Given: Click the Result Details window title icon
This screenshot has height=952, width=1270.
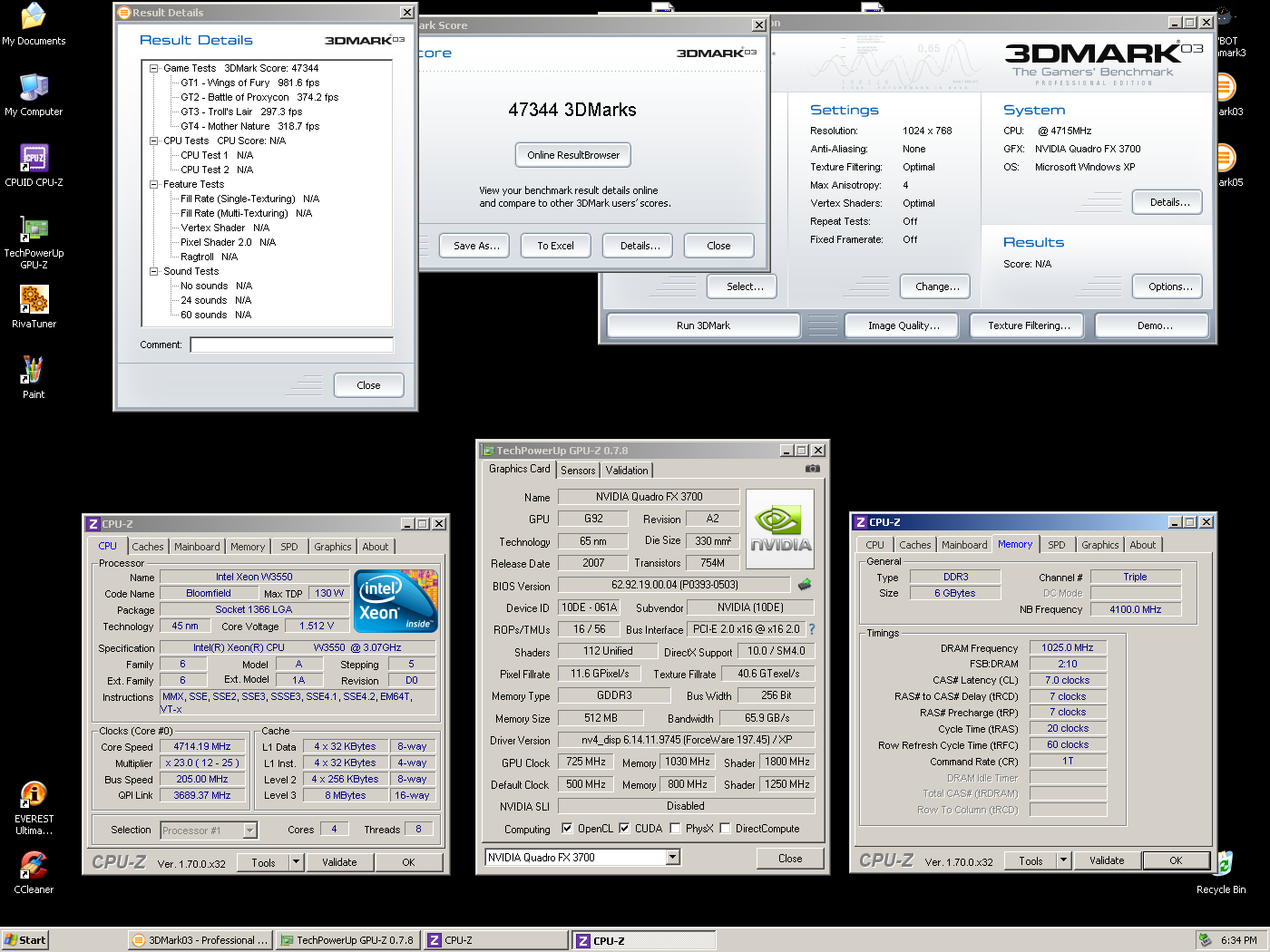Looking at the screenshot, I should [124, 13].
